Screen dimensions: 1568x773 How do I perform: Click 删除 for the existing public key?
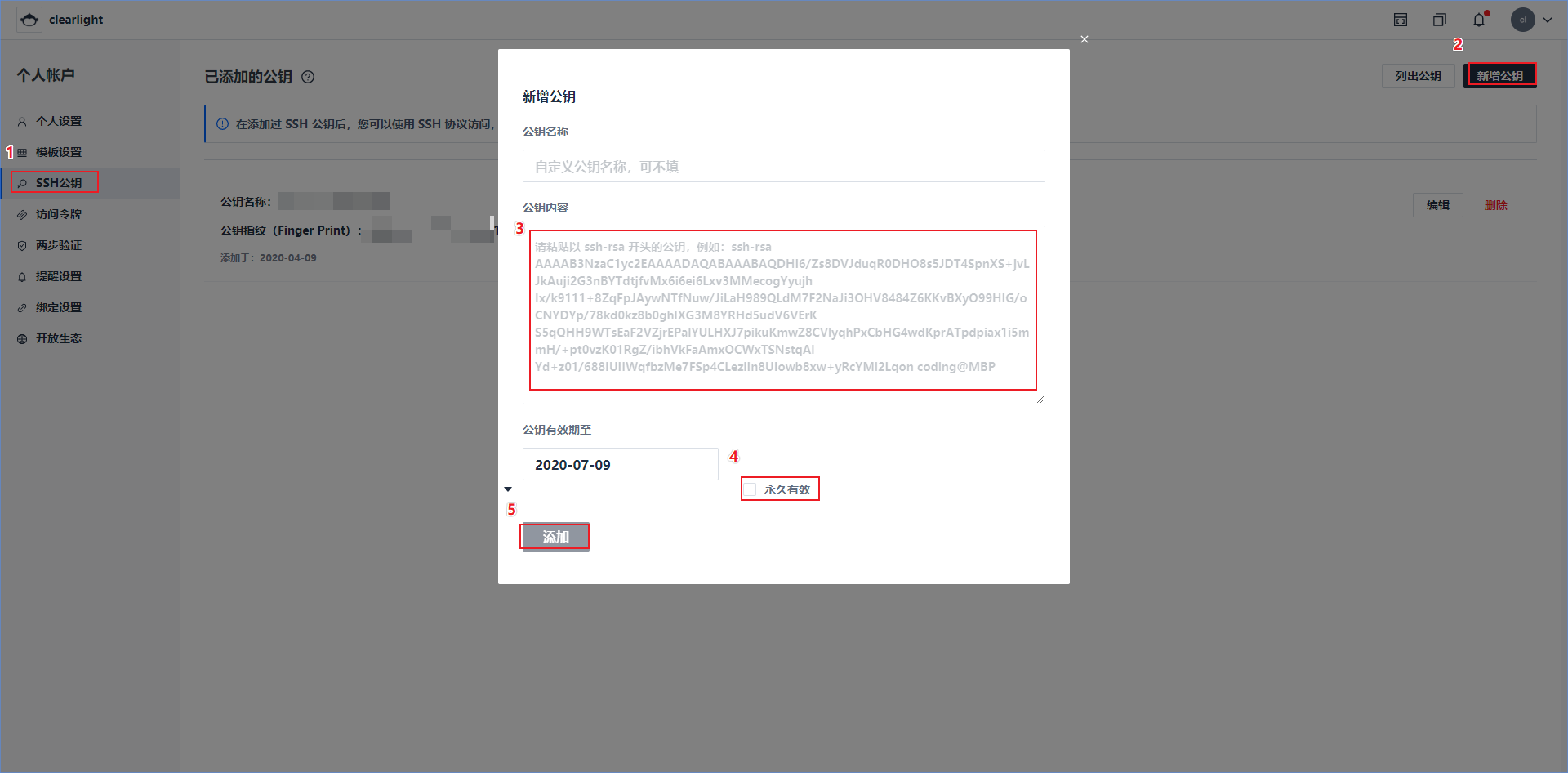point(1496,205)
